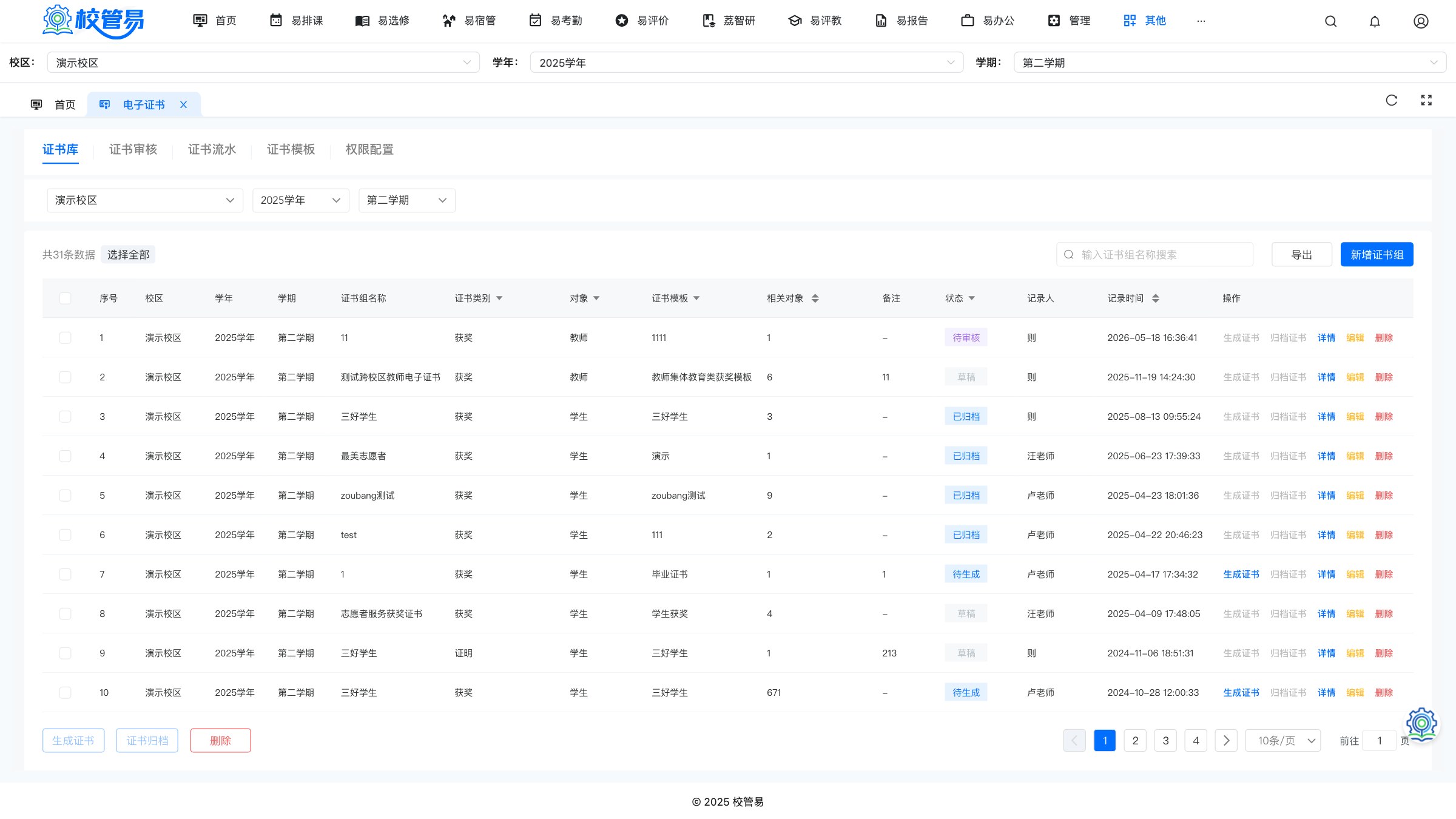The height and width of the screenshot is (819, 1456).
Task: Switch to the 首页 page tab
Action: pyautogui.click(x=53, y=105)
